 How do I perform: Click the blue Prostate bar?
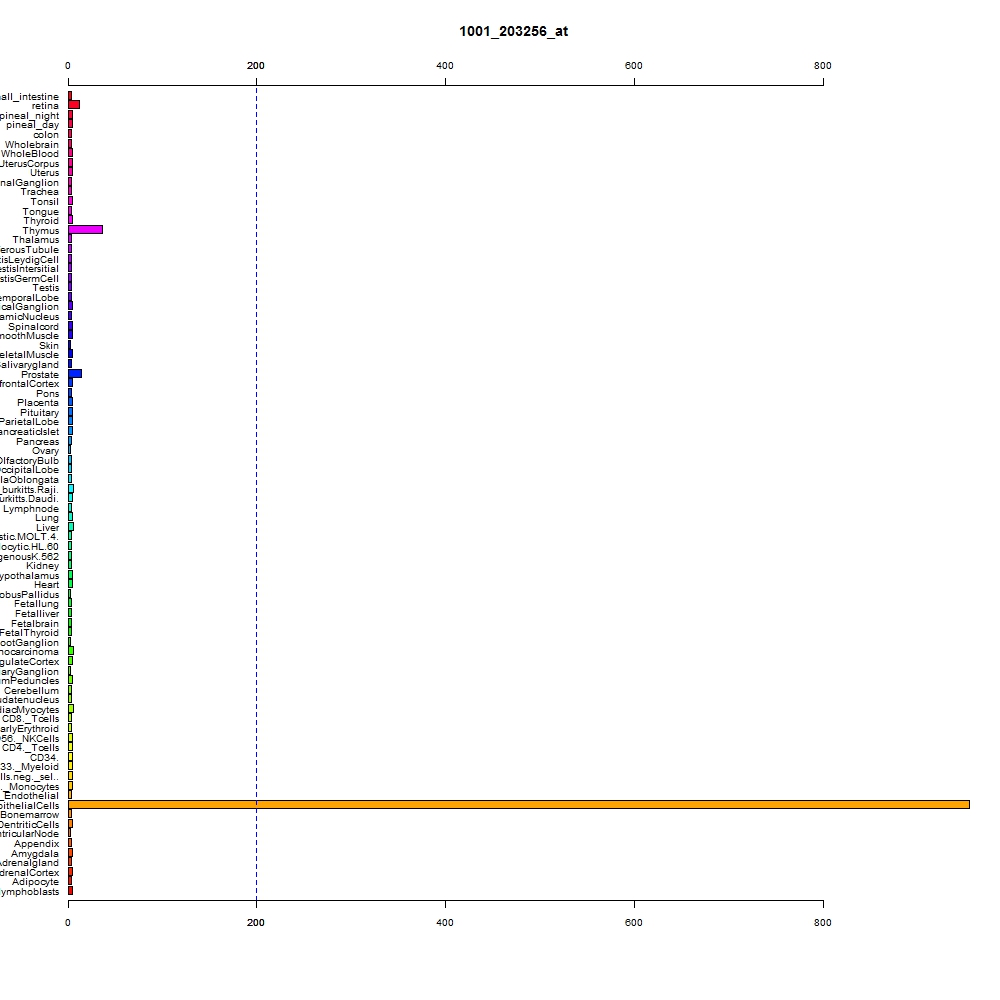click(x=75, y=374)
